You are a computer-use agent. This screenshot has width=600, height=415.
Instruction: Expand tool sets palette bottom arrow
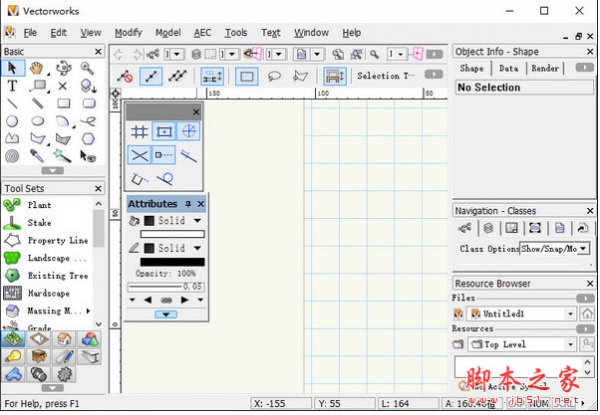[x=53, y=388]
